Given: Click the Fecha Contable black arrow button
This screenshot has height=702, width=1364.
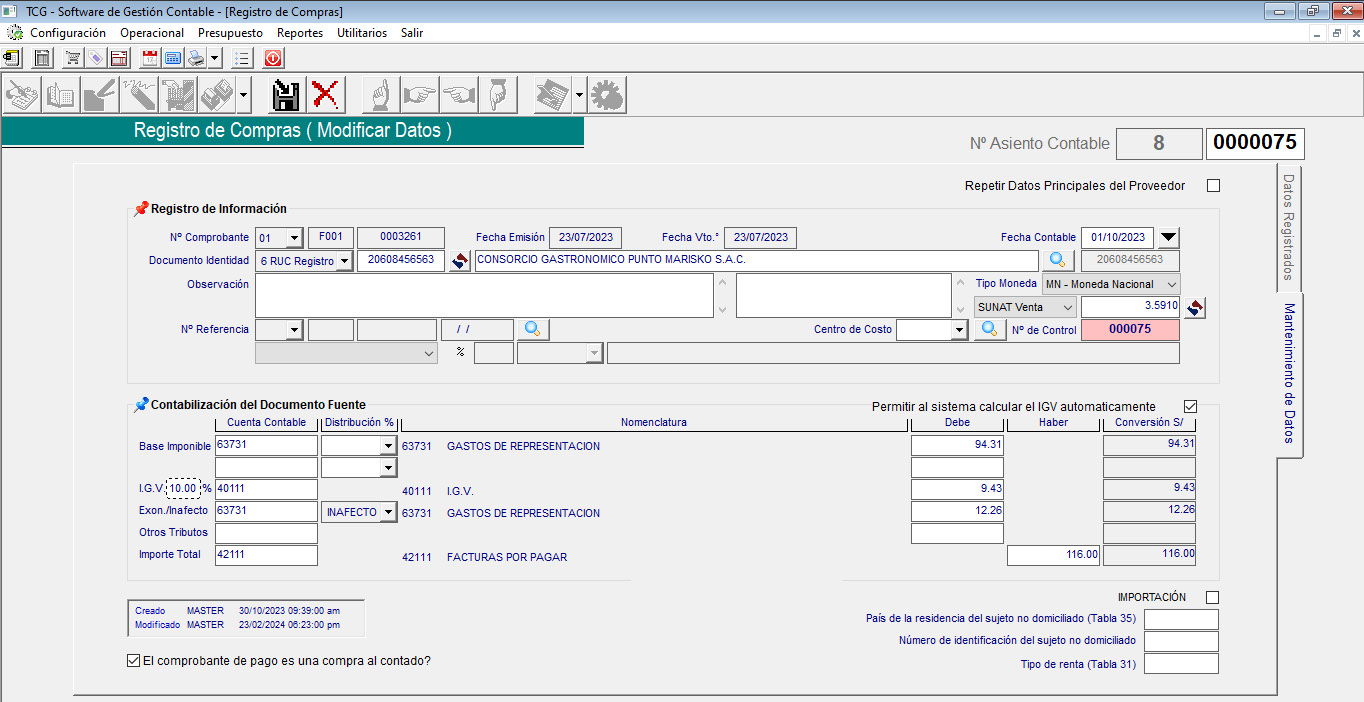Looking at the screenshot, I should (x=1168, y=238).
